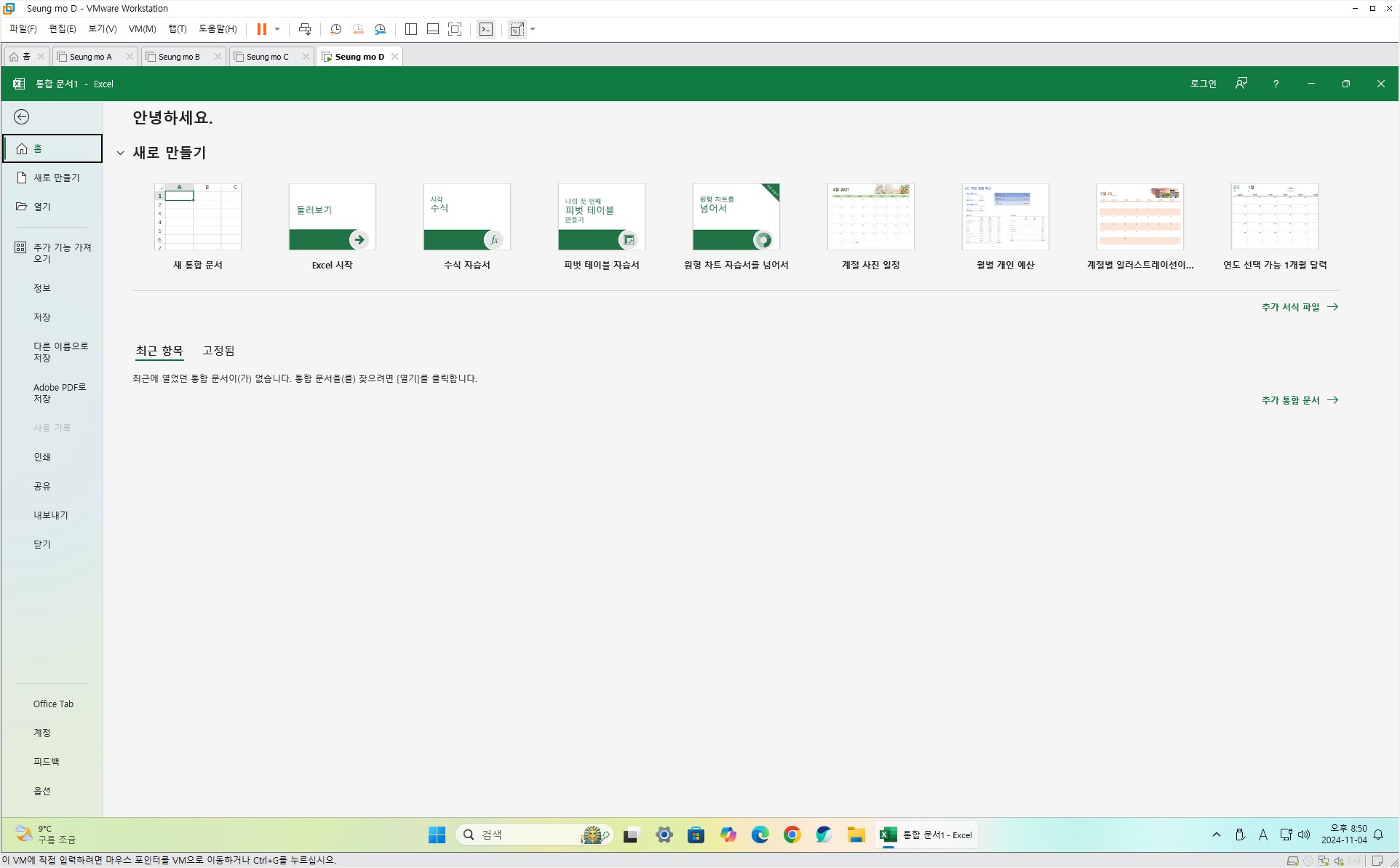Collapse the 새 만들기 section chevron
This screenshot has width=1400, height=868.
coord(121,153)
